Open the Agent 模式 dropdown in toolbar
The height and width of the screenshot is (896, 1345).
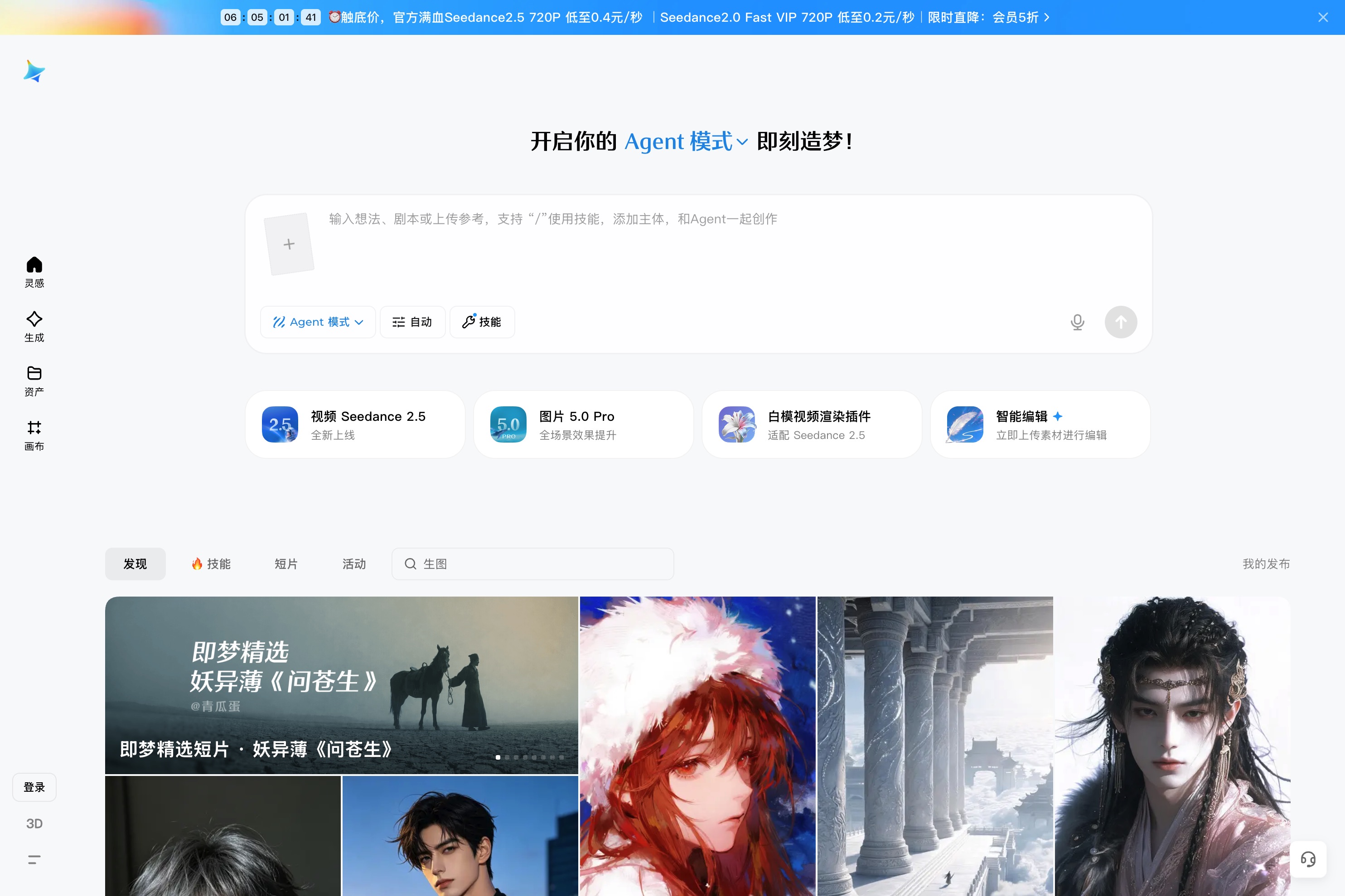[x=319, y=322]
